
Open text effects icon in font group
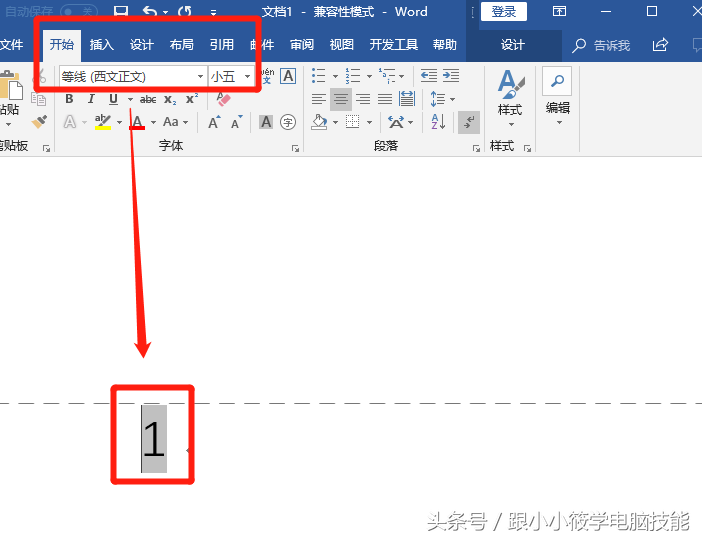(x=69, y=122)
